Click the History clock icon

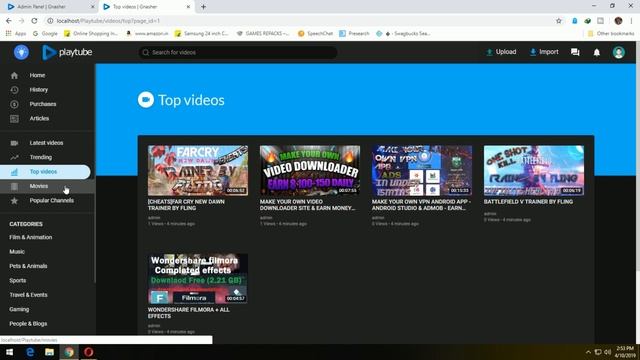tap(14, 90)
